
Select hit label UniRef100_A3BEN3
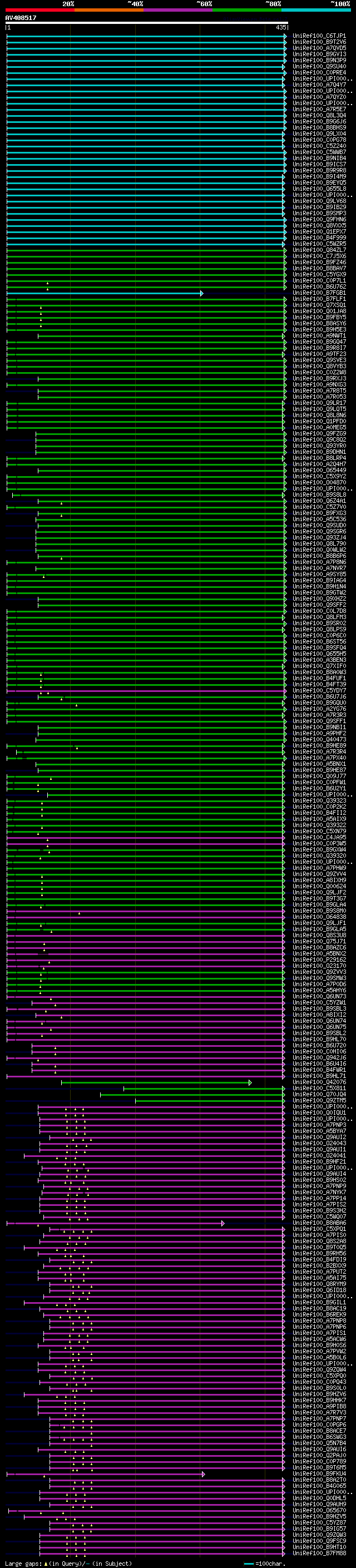pyautogui.click(x=319, y=660)
